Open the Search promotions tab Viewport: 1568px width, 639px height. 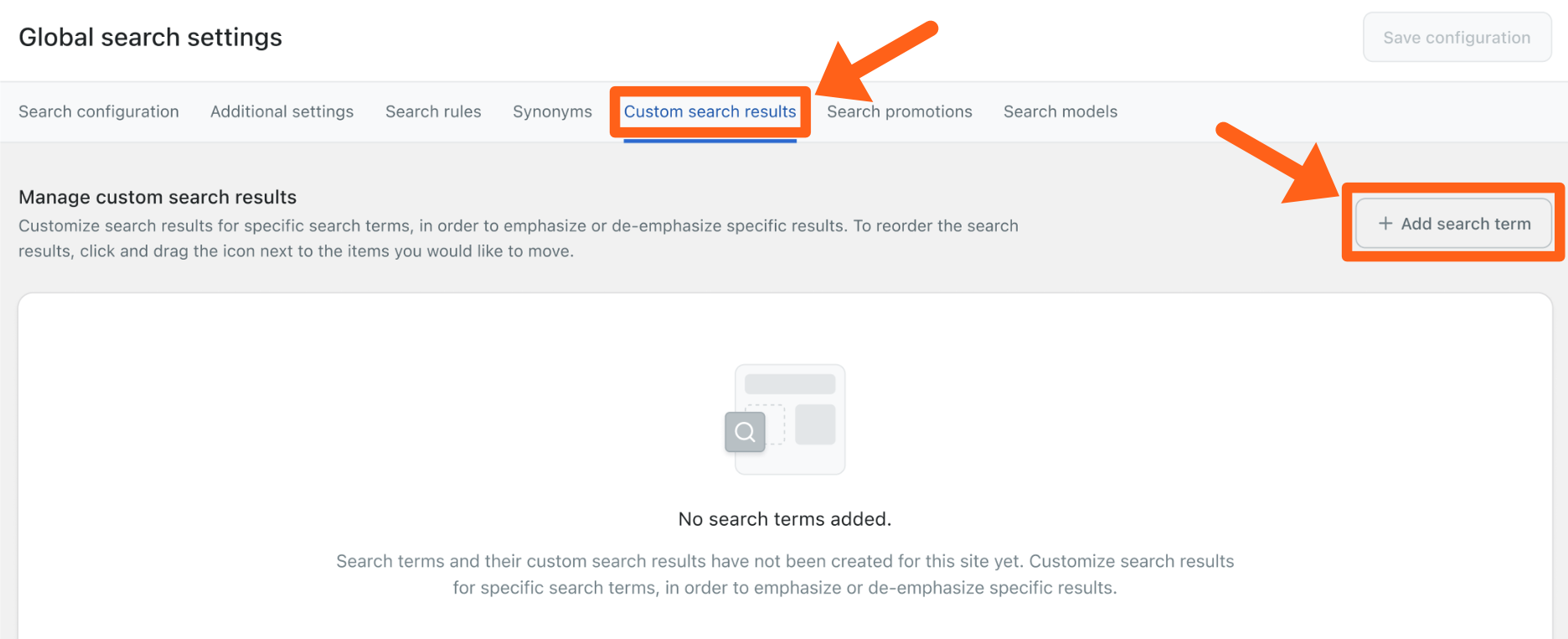pos(900,111)
